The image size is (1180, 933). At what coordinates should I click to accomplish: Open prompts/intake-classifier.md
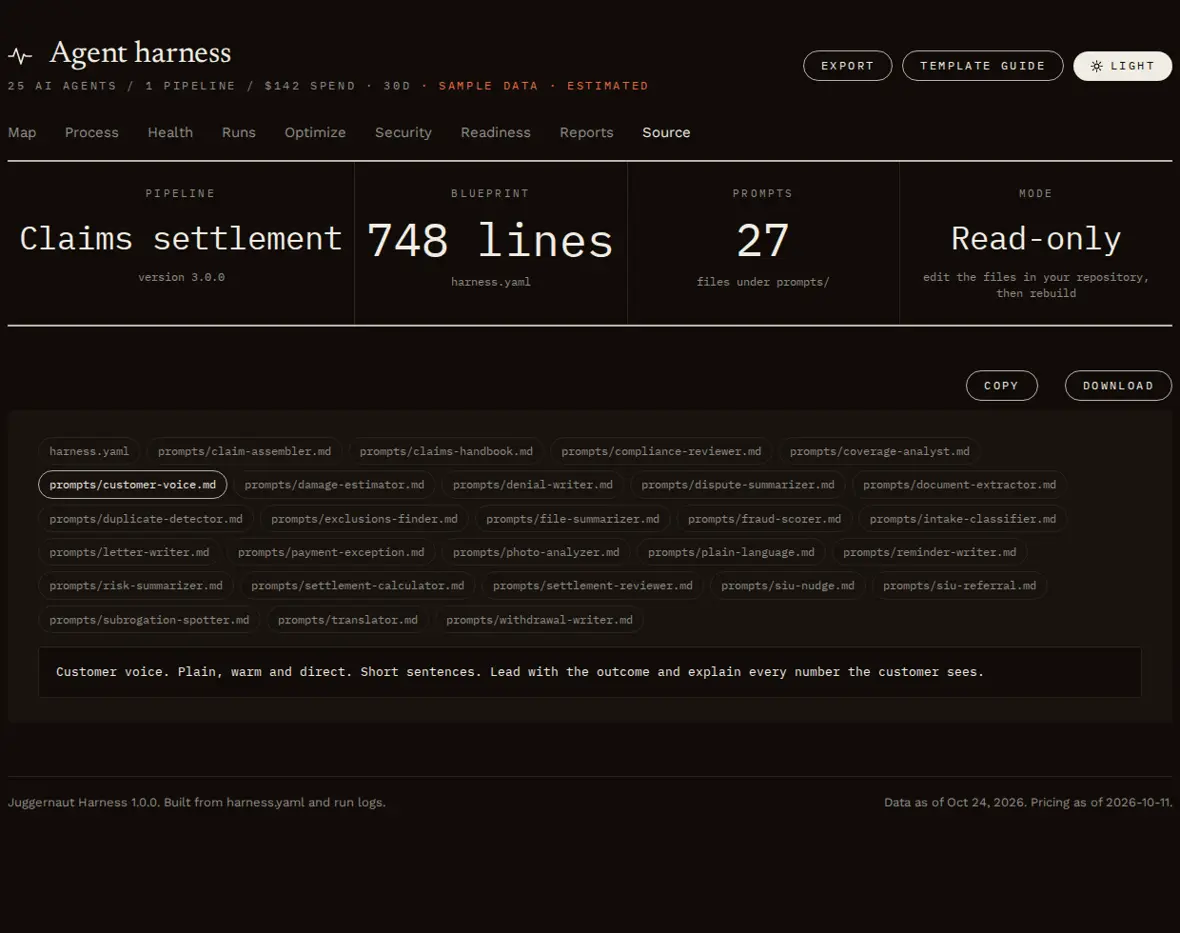[963, 519]
